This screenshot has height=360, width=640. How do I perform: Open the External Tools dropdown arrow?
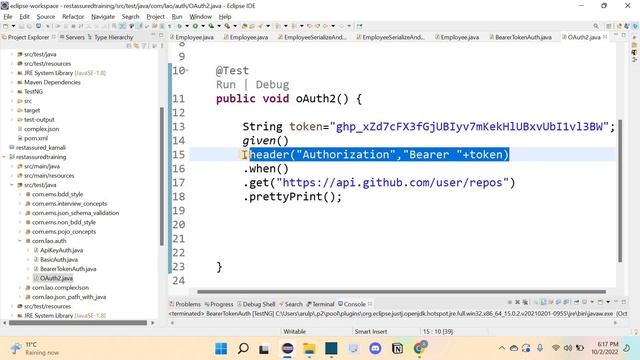(235, 26)
